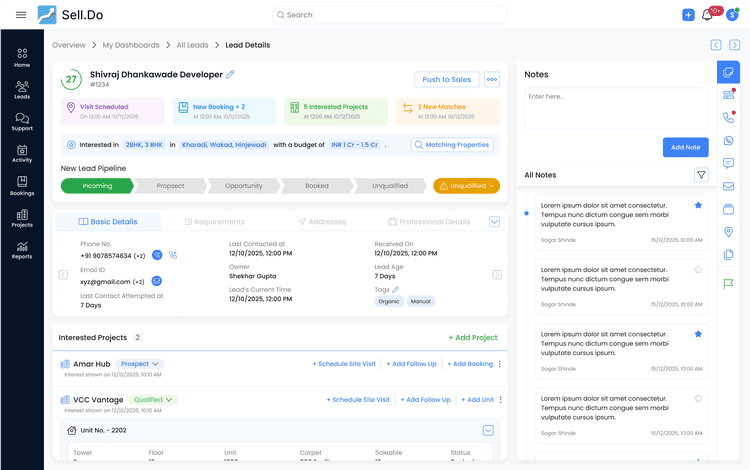Switch to the Addresses tab
The image size is (750, 470).
pos(322,222)
